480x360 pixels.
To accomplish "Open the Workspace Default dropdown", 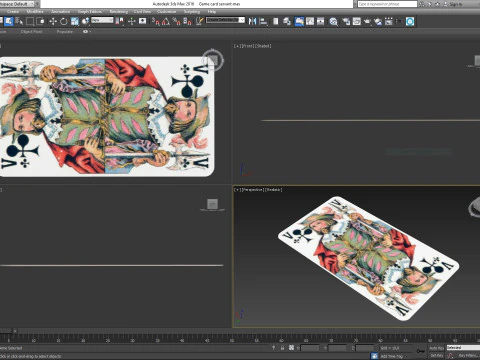I will (18, 4).
